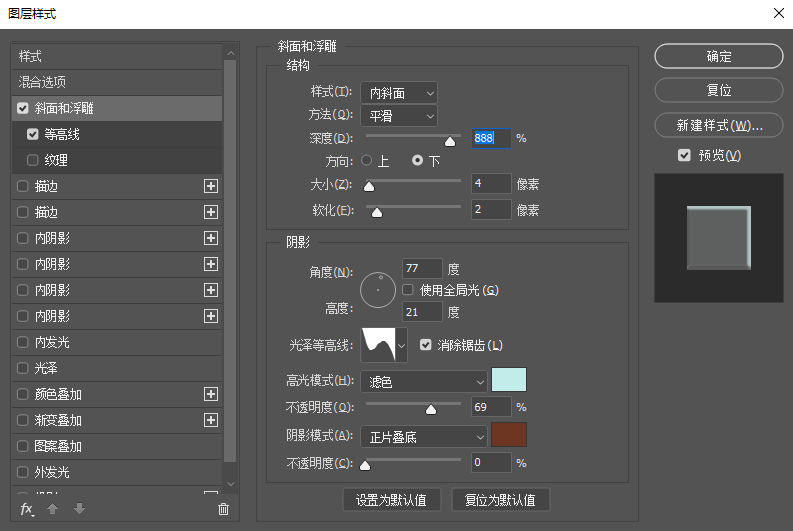Click the circular 角度 angle dial
The width and height of the screenshot is (793, 531).
[x=379, y=290]
